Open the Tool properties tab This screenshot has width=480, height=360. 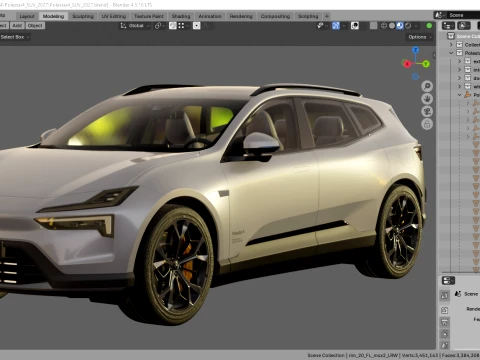coord(444,295)
